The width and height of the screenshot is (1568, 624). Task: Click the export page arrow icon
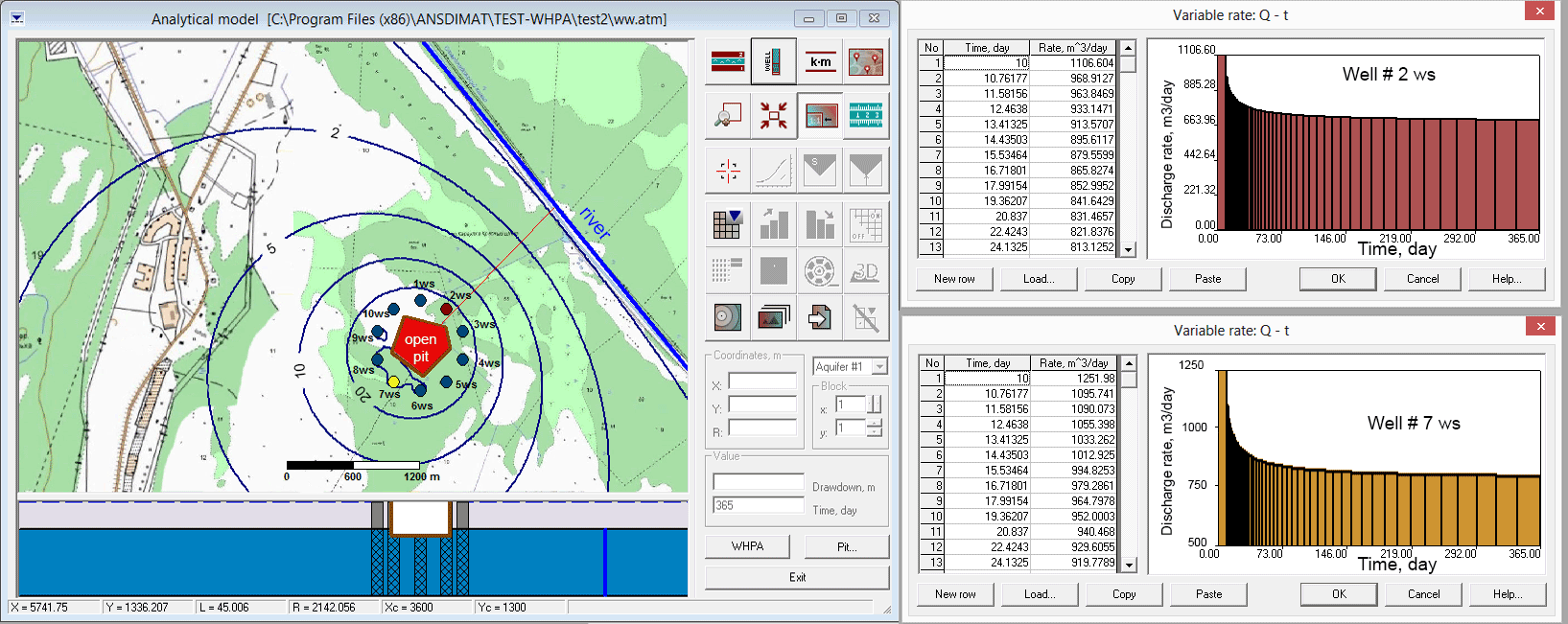[x=820, y=317]
